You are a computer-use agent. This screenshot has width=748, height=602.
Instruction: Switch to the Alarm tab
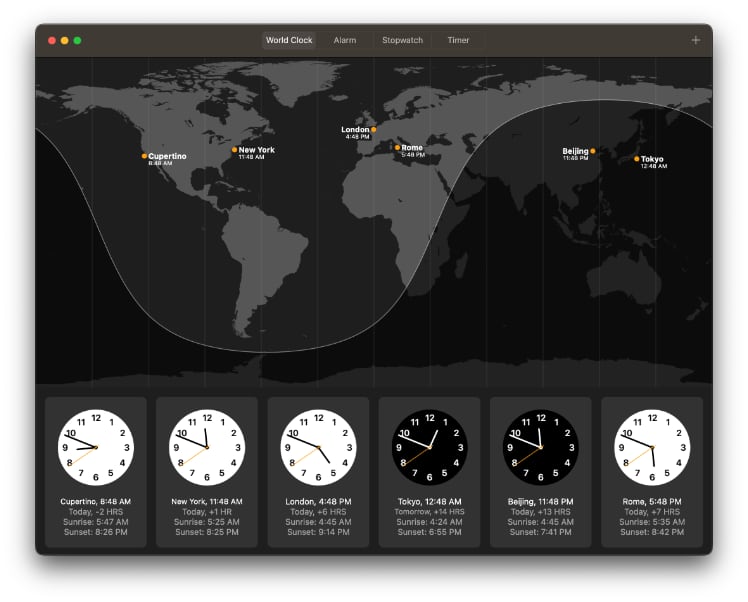tap(345, 40)
